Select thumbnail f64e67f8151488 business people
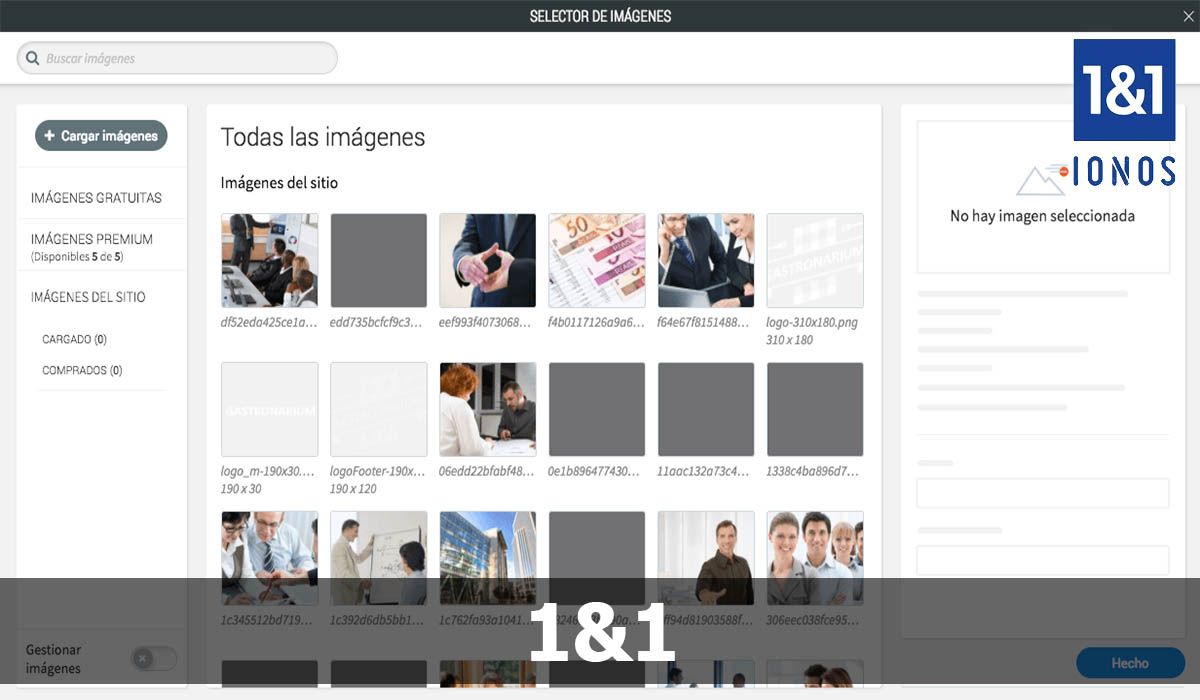 706,260
